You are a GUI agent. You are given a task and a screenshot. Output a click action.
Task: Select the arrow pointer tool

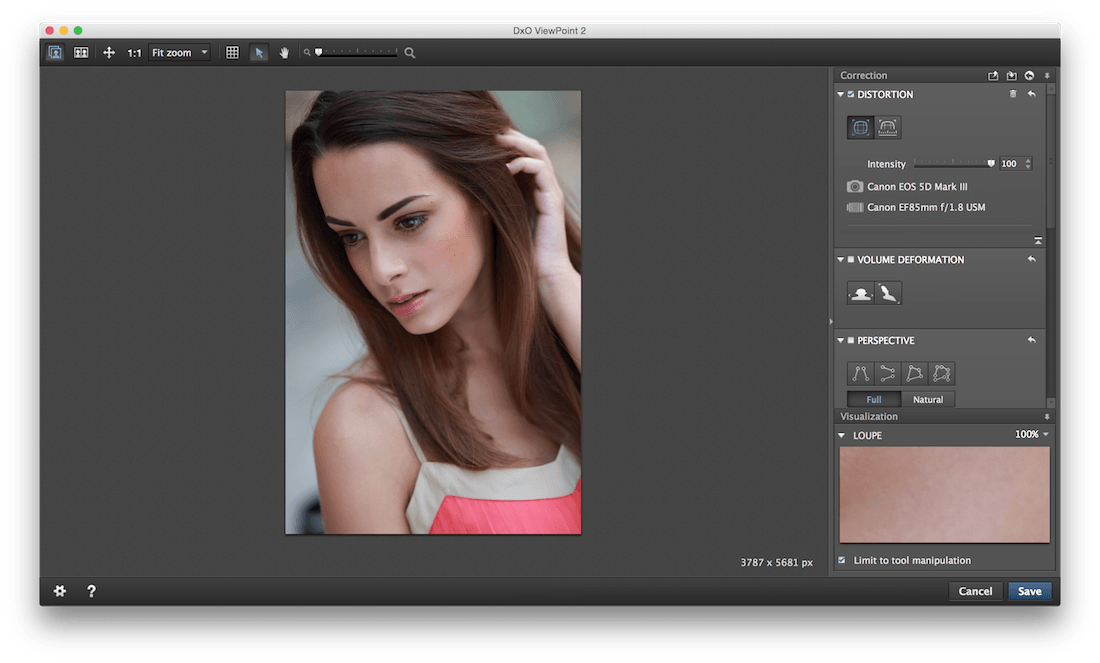[259, 53]
